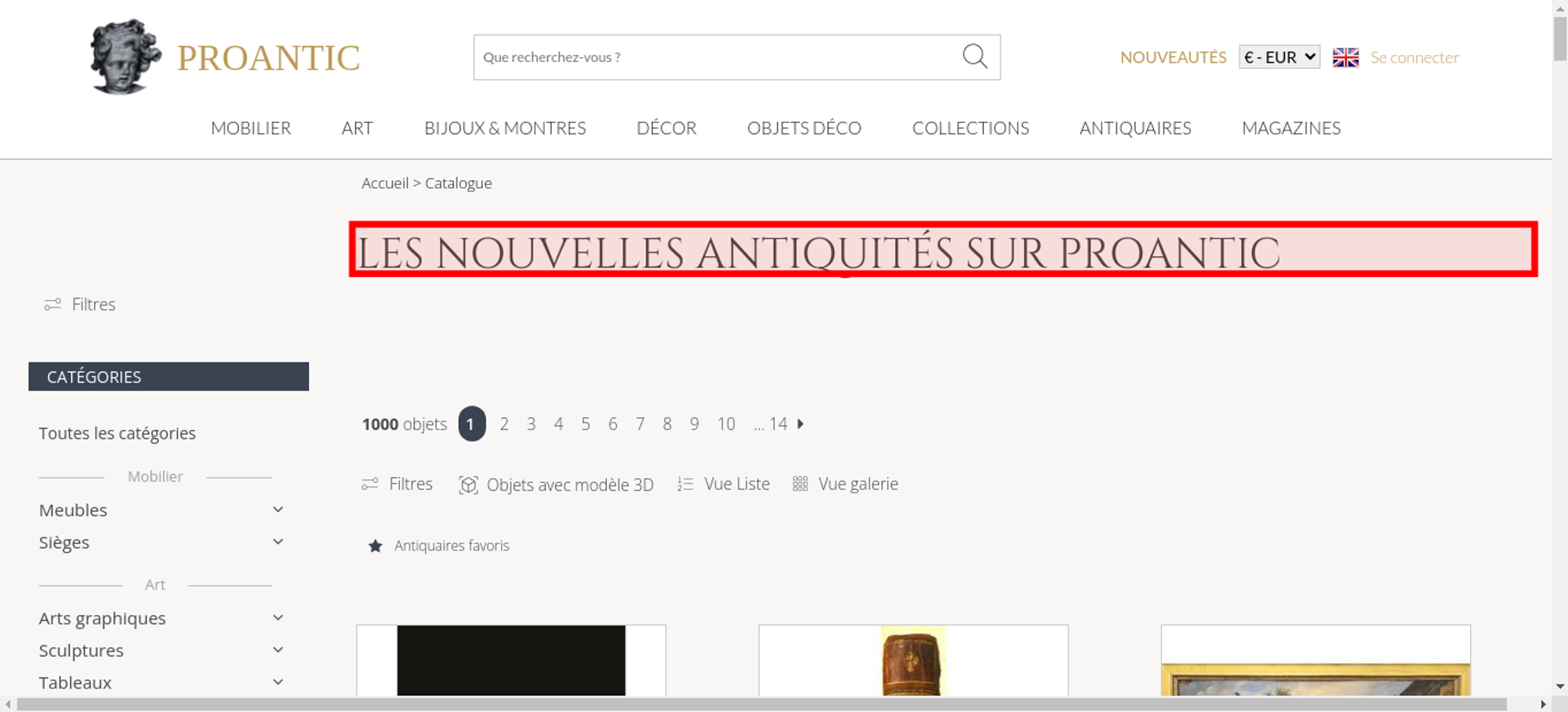
Task: Switch language via the UK flag icon
Action: [1345, 57]
